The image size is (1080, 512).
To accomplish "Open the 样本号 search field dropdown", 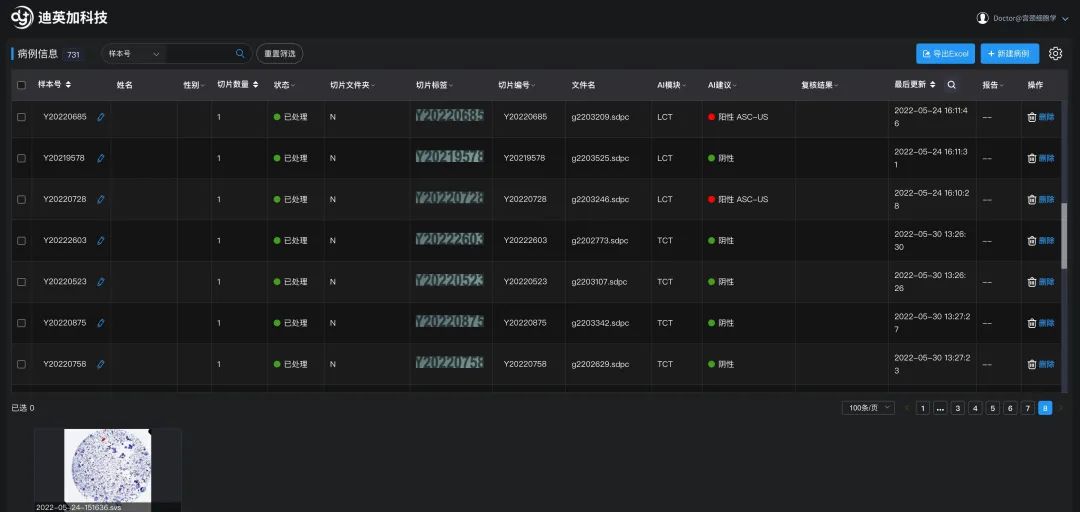I will coord(134,54).
